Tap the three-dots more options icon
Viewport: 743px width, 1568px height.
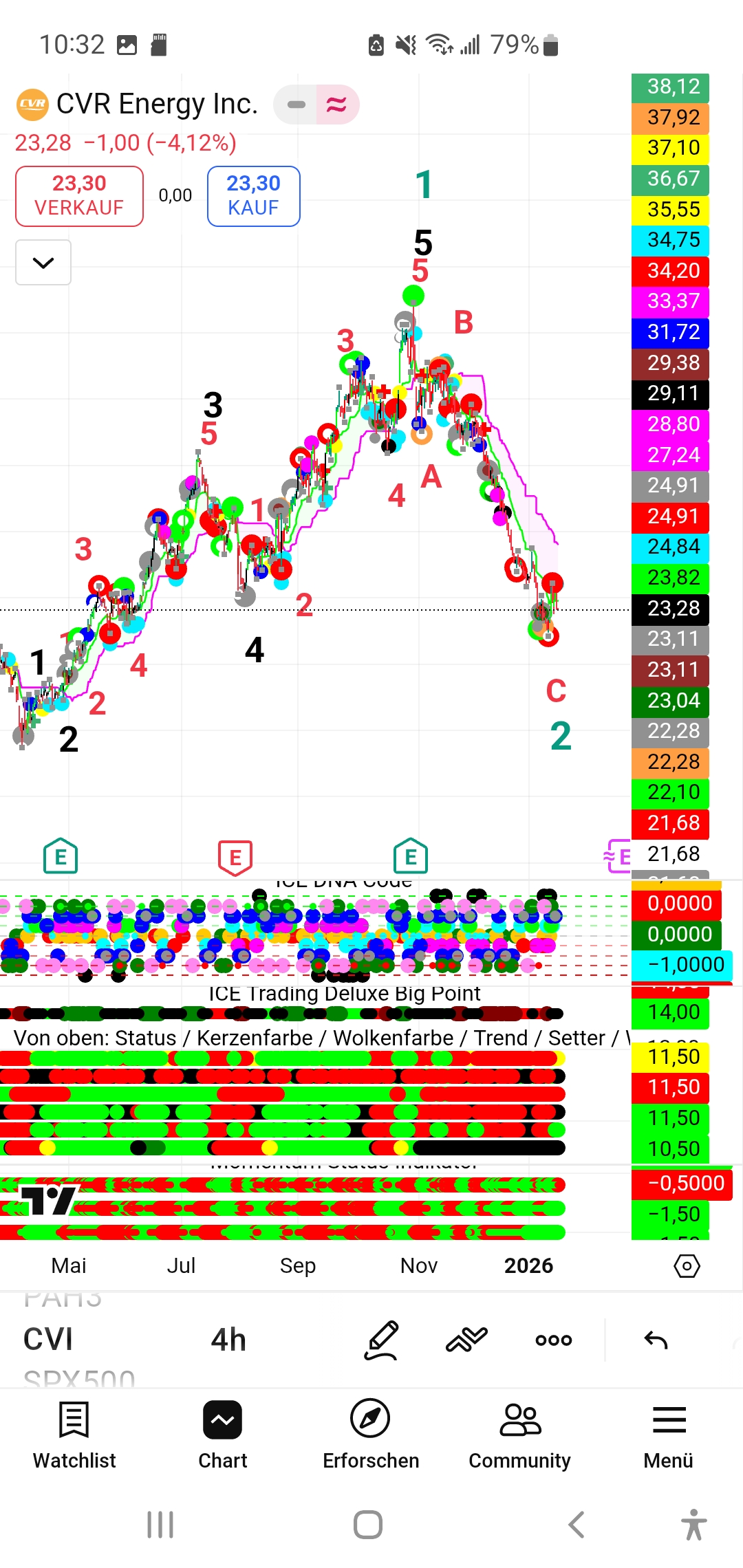553,1340
